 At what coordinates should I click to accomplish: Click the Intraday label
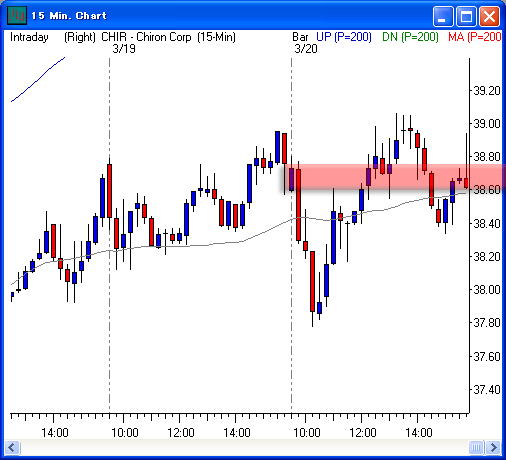(x=29, y=37)
